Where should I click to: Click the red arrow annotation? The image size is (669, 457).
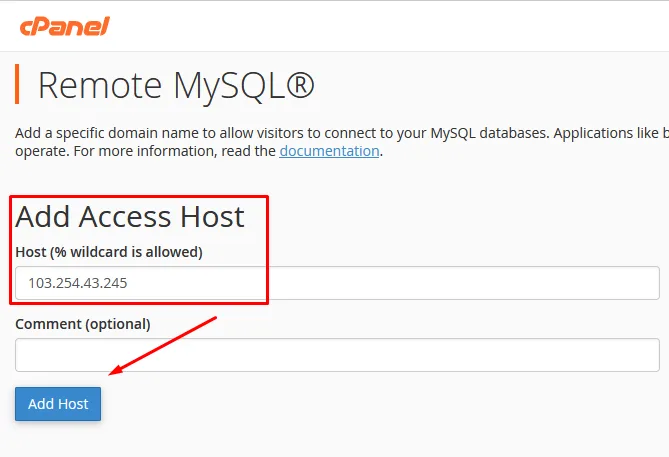(x=163, y=345)
